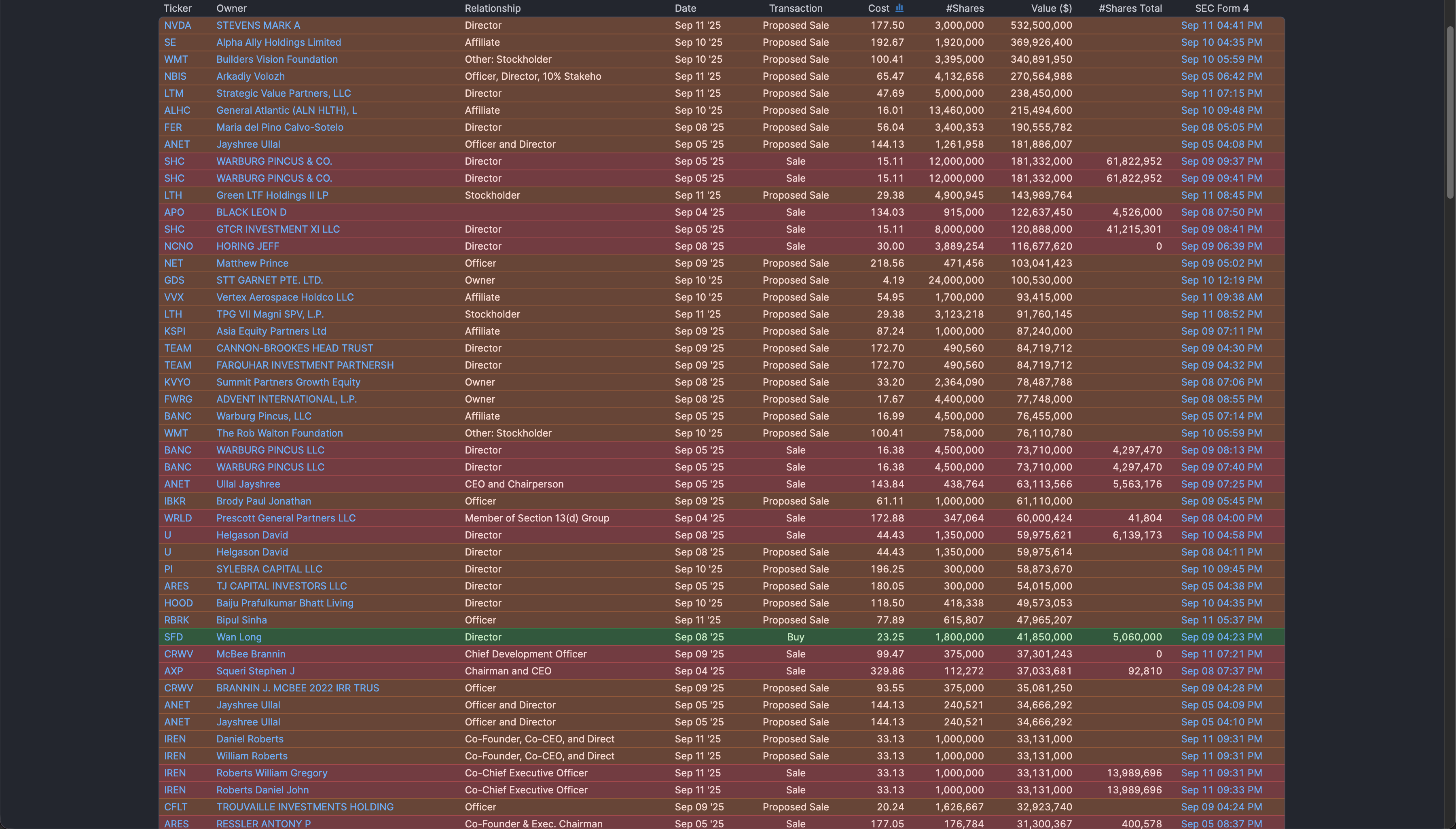Screen dimensions: 1456x829
Task: Open owner BRANNIN J. MCBEE 2022 IRR TRUS
Action: [298, 688]
